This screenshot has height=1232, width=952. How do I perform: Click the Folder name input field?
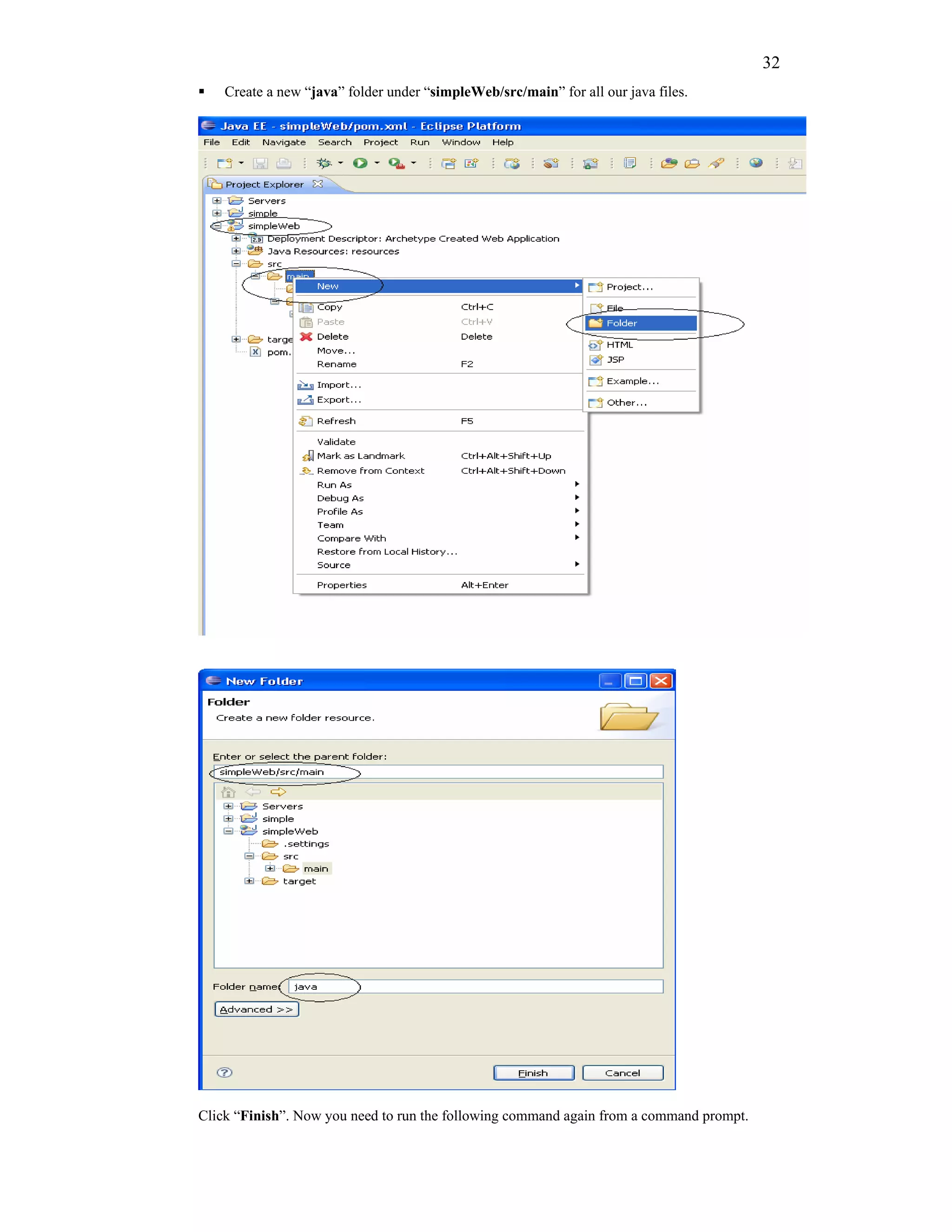coord(476,987)
